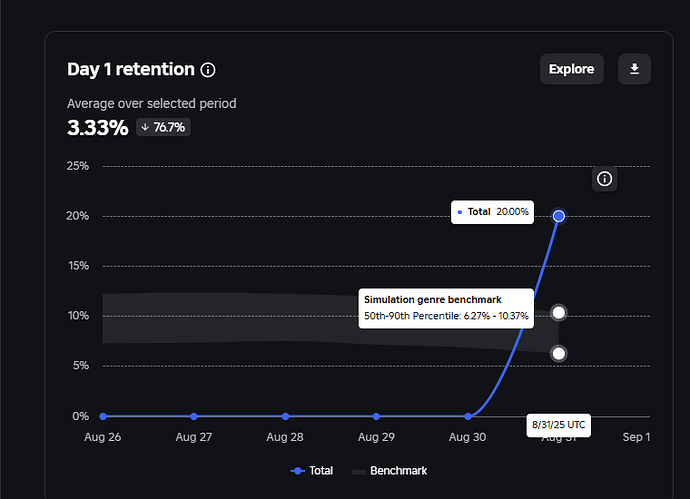Click the lower benchmark white marker near 6%
Image resolution: width=690 pixels, height=499 pixels.
(x=558, y=353)
